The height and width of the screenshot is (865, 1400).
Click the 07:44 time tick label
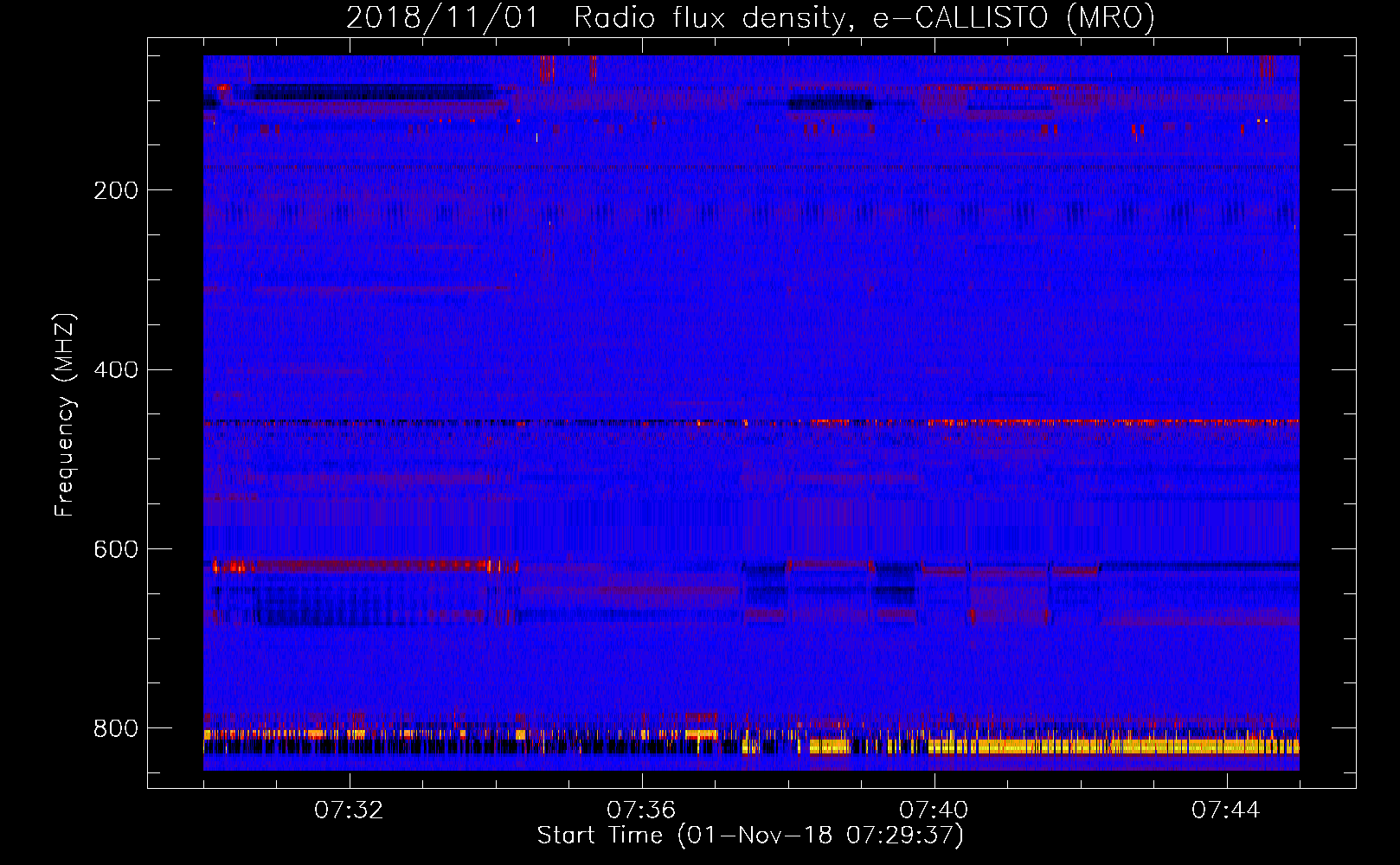click(1226, 810)
